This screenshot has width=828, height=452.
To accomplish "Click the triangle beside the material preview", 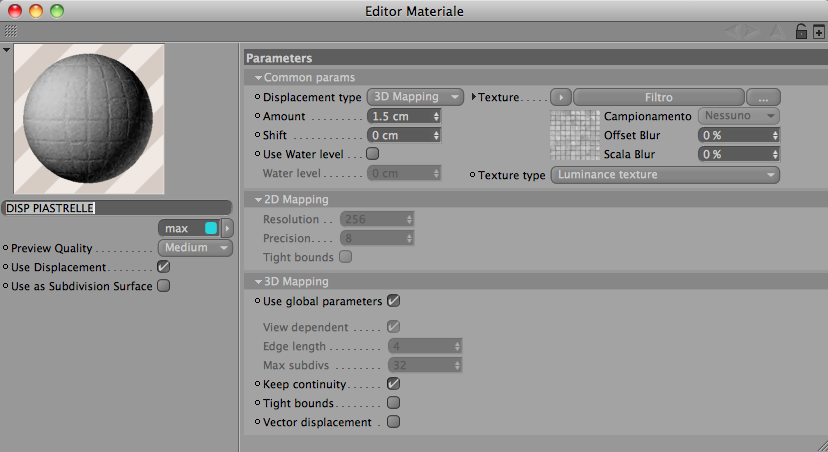I will (7, 49).
